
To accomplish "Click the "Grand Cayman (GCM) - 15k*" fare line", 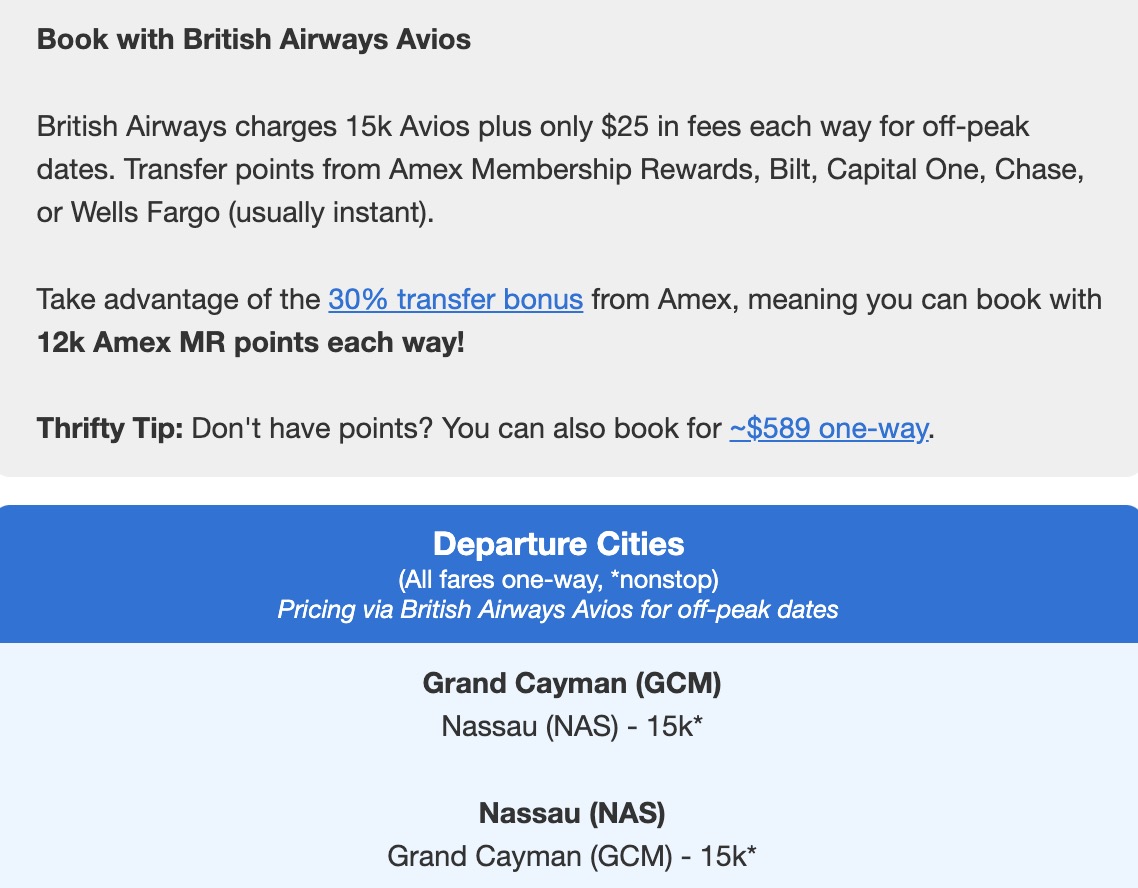I will coord(572,857).
